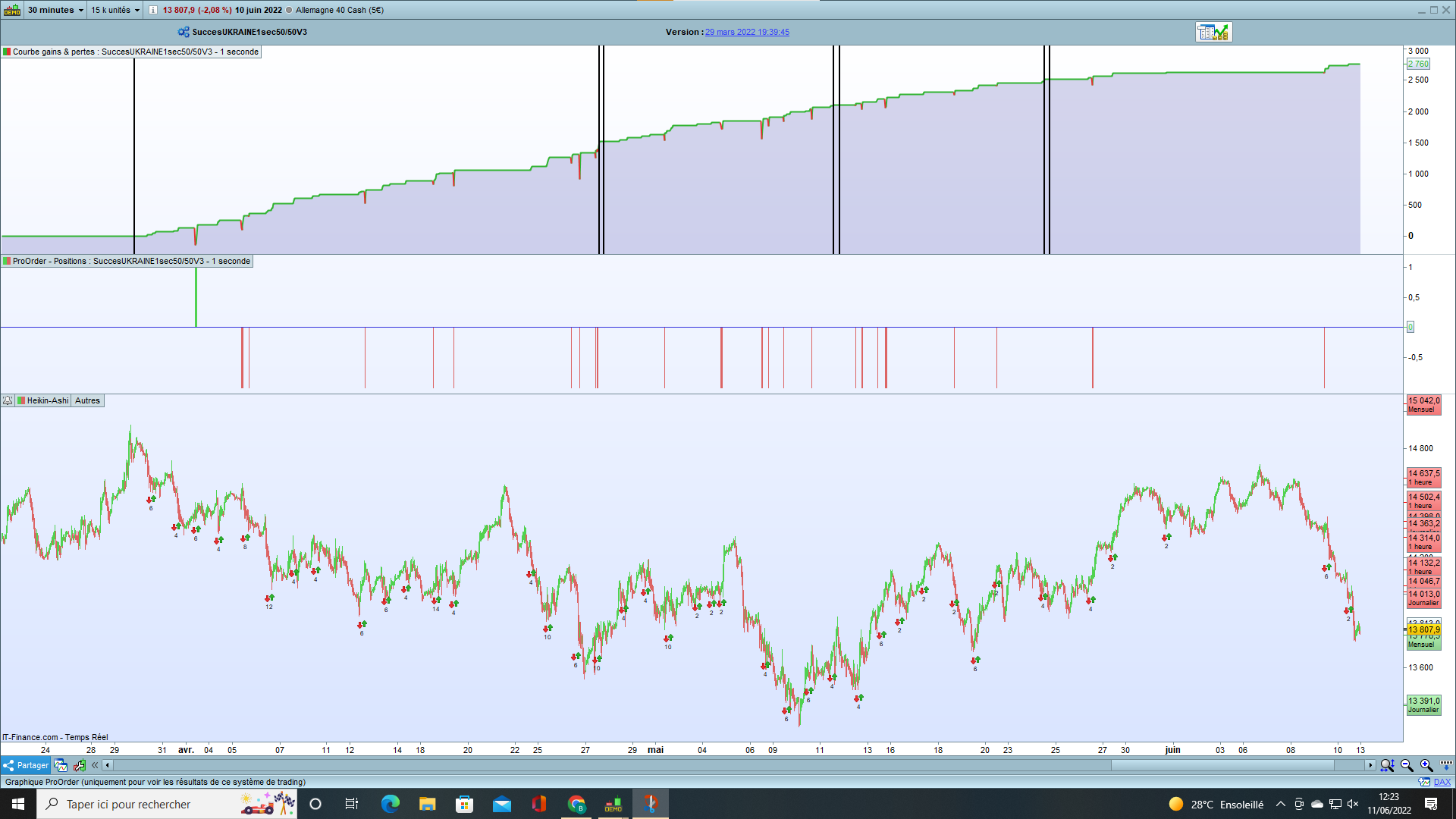Open the detailed report icon at top right
This screenshot has height=819, width=1456.
[1213, 32]
